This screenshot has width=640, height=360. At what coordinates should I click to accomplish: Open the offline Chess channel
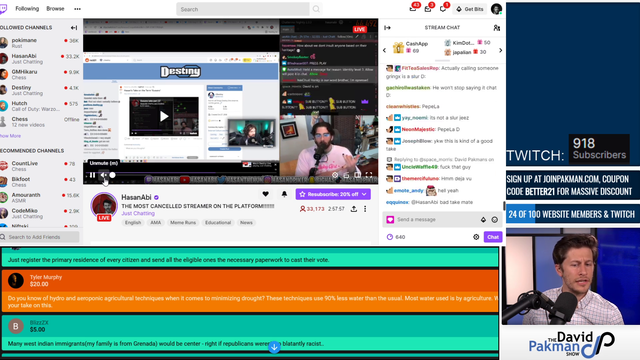coord(40,122)
